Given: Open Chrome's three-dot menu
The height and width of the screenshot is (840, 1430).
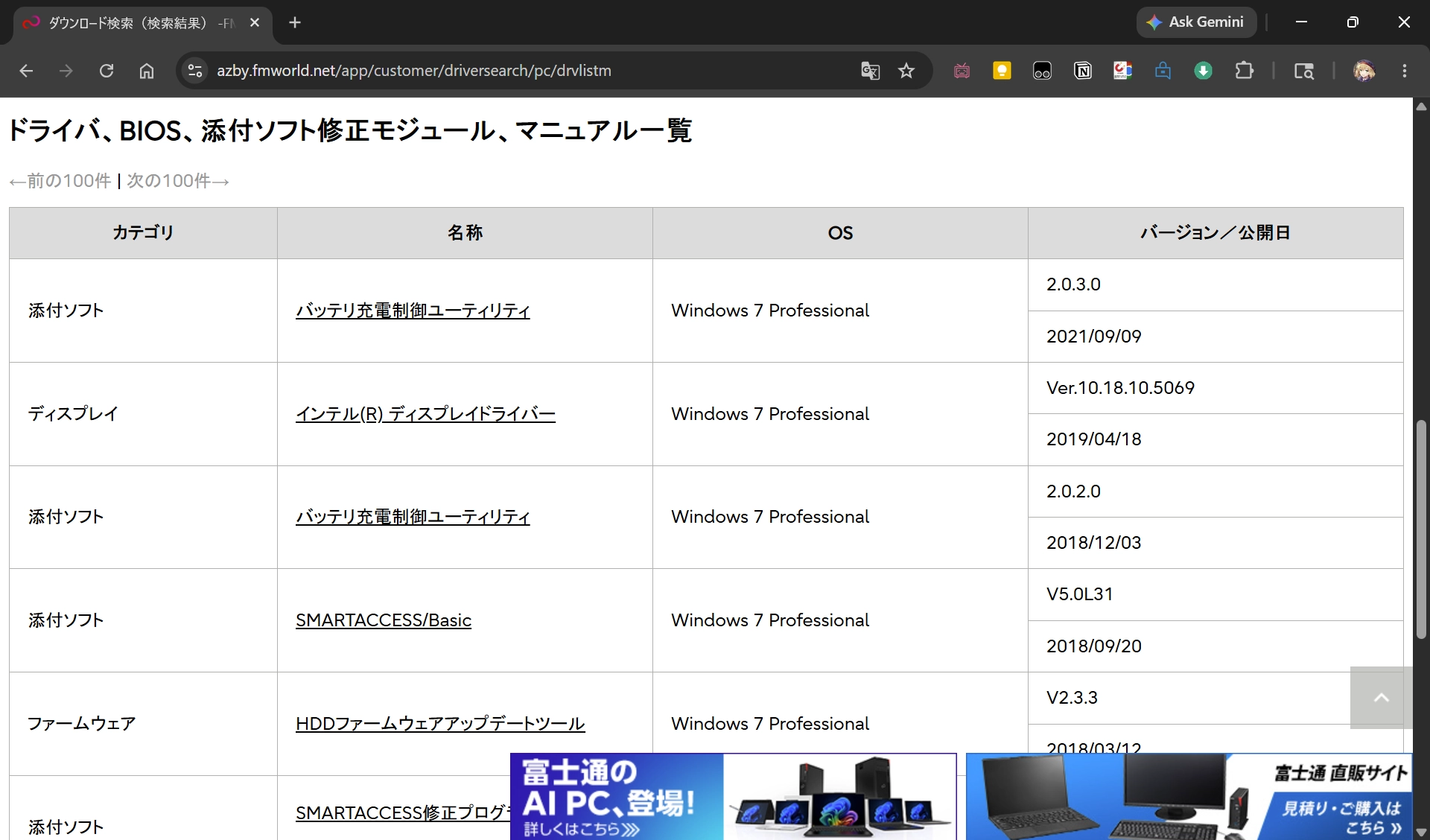Looking at the screenshot, I should coord(1405,71).
